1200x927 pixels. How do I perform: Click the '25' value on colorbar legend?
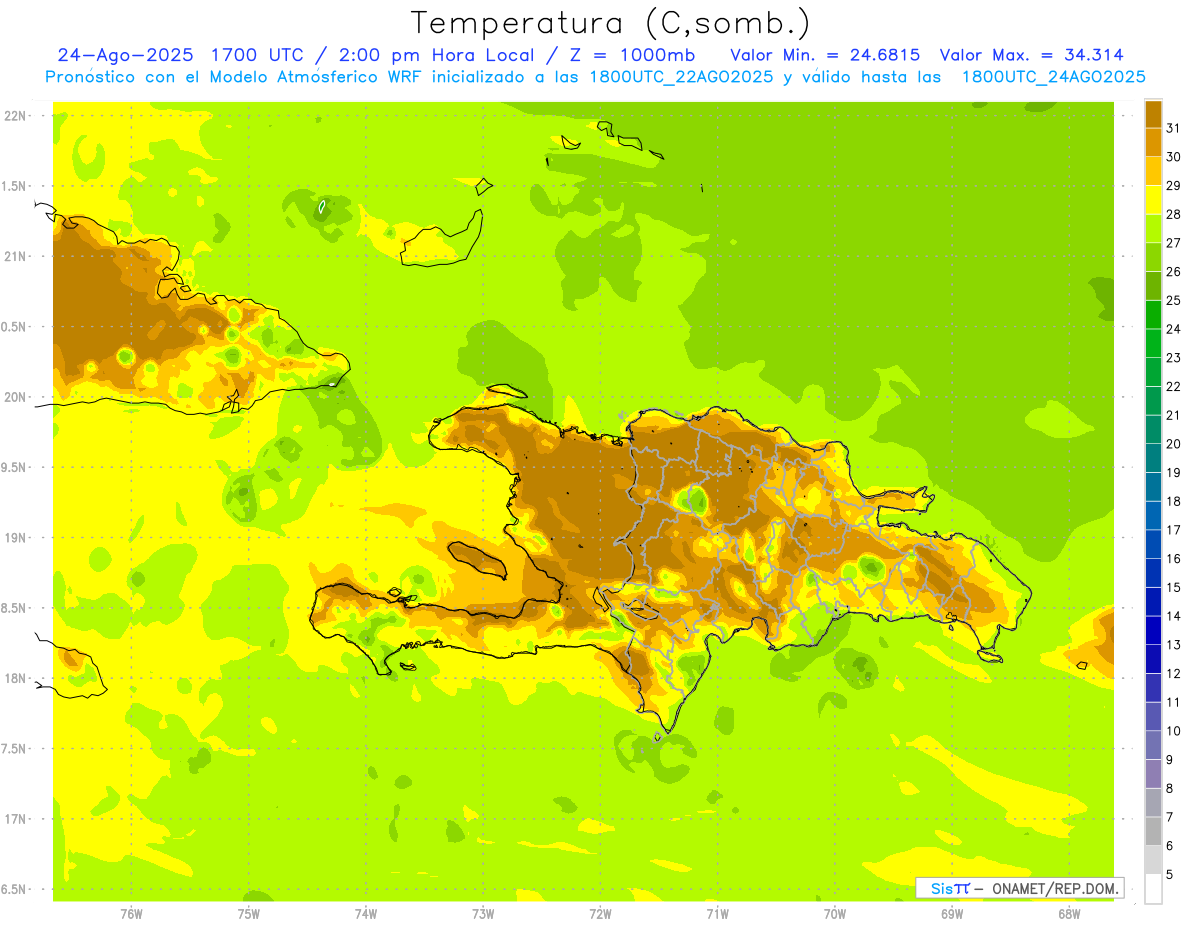1173,300
